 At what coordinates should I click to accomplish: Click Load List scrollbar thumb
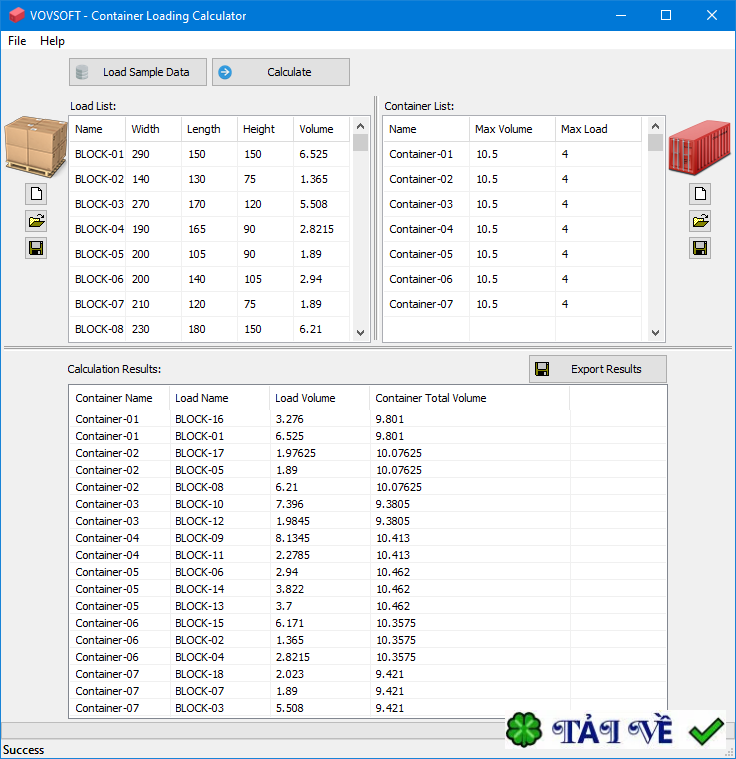pyautogui.click(x=360, y=143)
